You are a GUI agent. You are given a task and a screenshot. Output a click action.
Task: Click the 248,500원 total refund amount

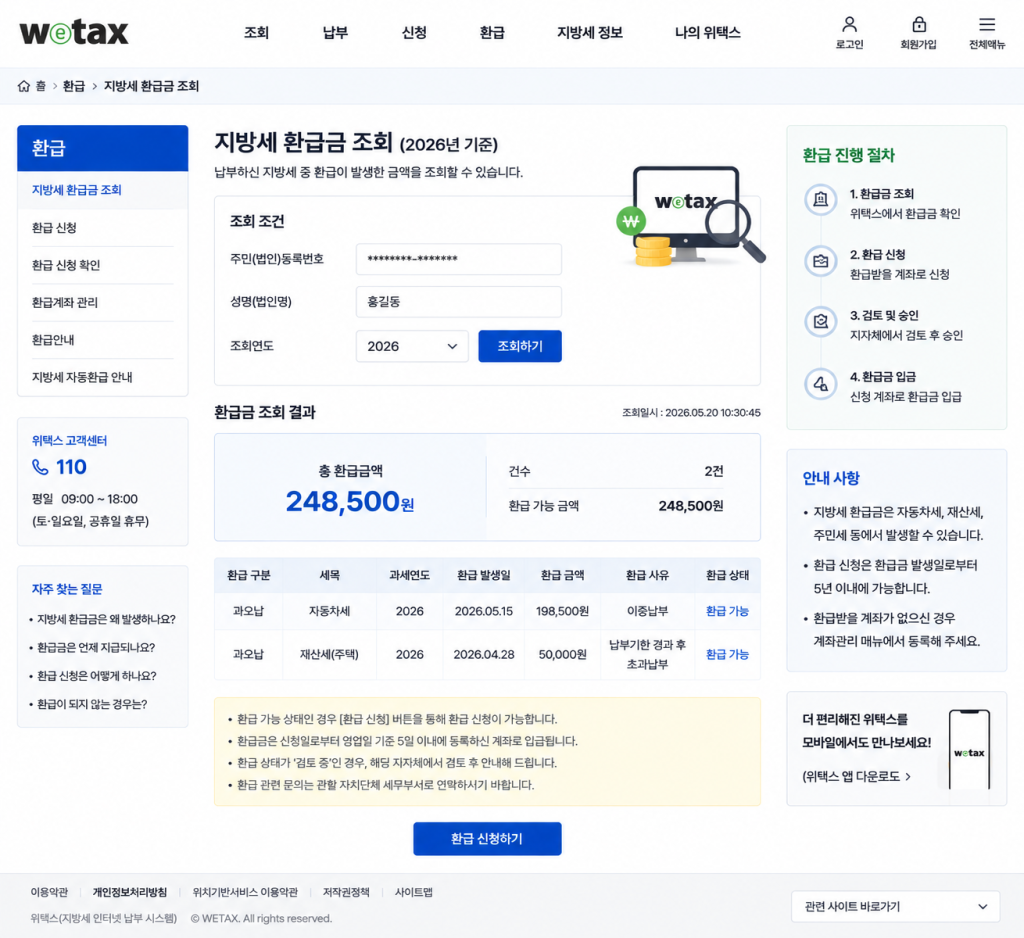pyautogui.click(x=350, y=502)
